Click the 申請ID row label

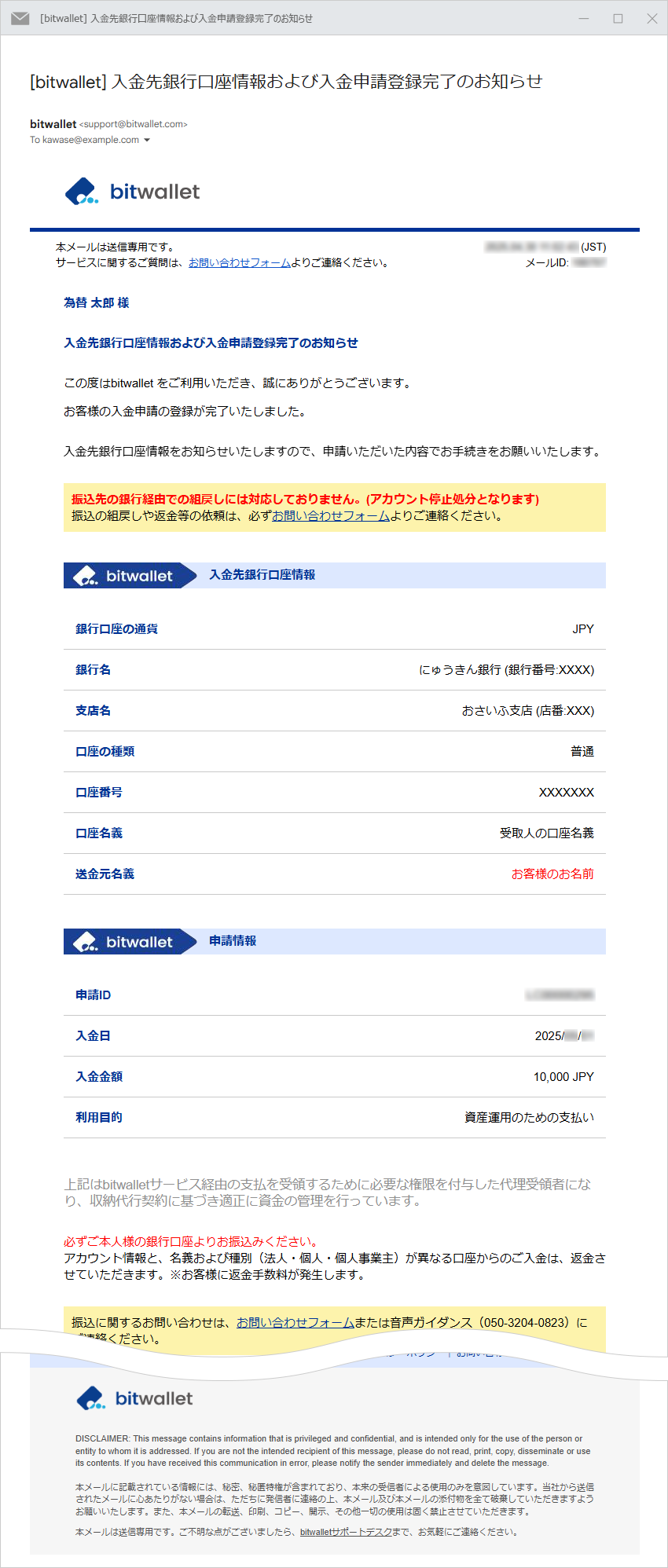tap(93, 995)
